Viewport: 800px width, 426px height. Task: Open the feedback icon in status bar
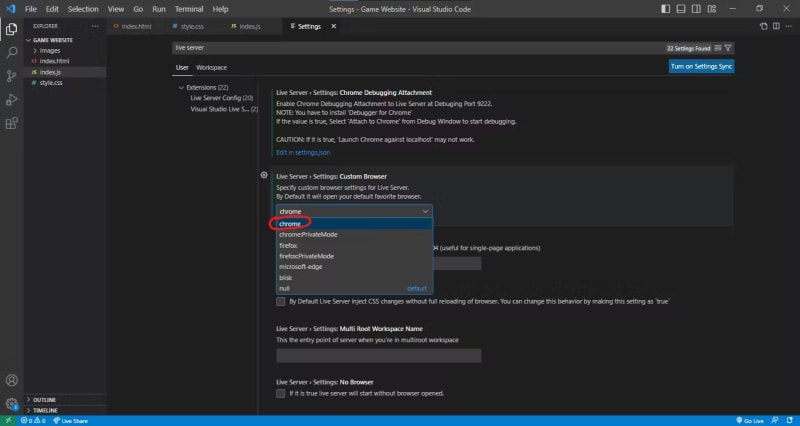pyautogui.click(x=775, y=421)
